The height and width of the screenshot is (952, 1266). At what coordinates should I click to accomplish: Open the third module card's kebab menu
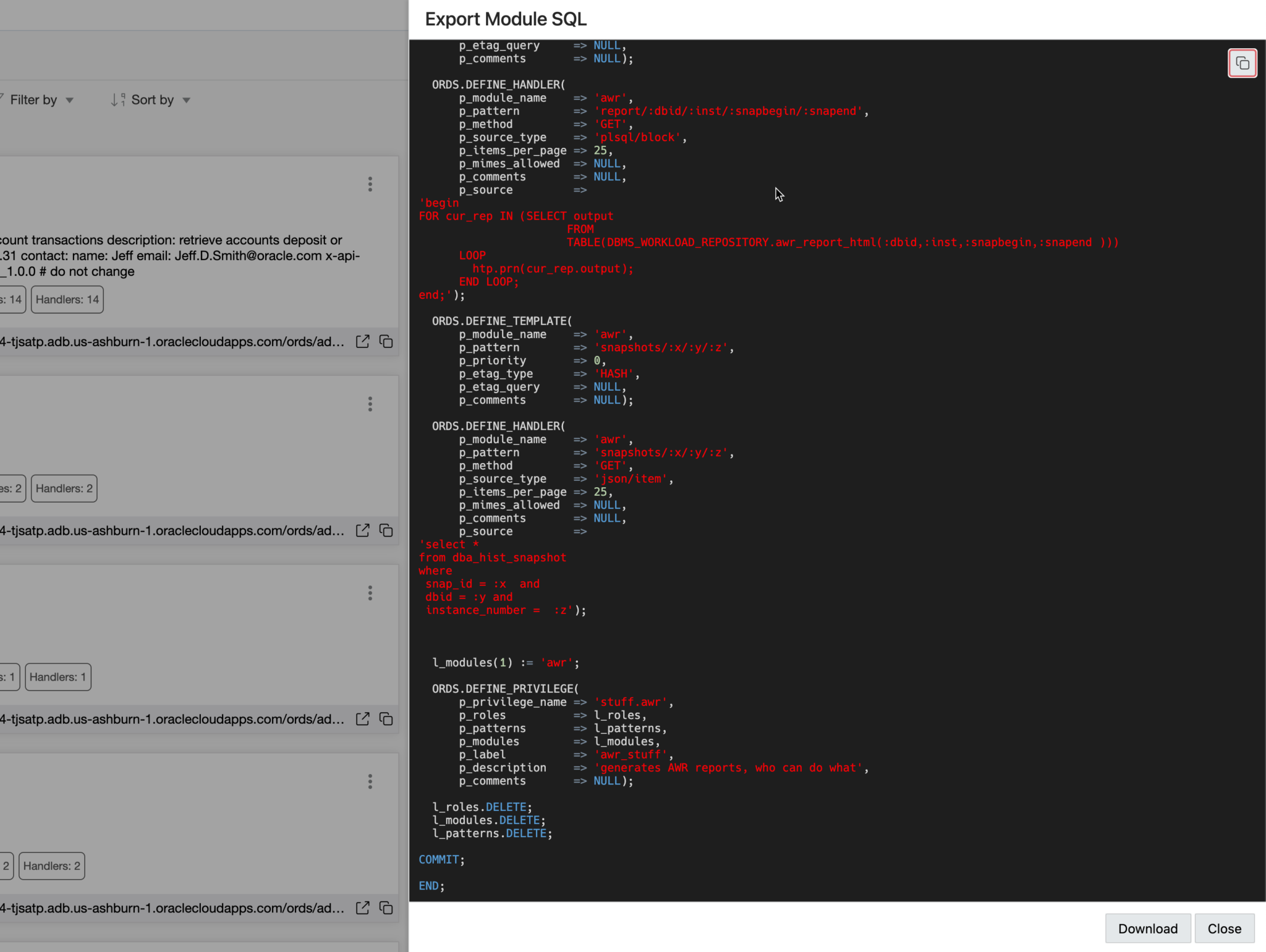(x=370, y=592)
